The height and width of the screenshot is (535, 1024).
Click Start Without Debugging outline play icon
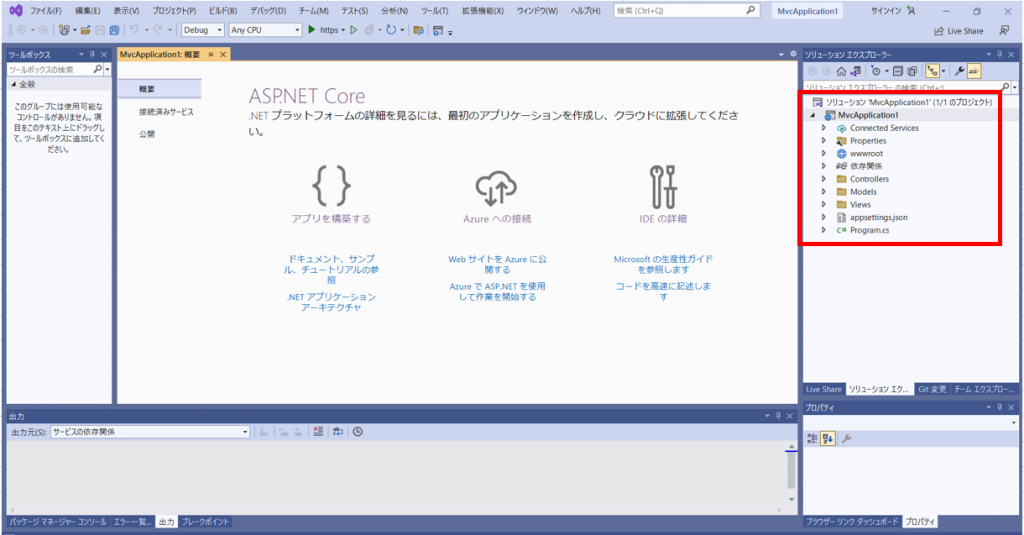(354, 30)
